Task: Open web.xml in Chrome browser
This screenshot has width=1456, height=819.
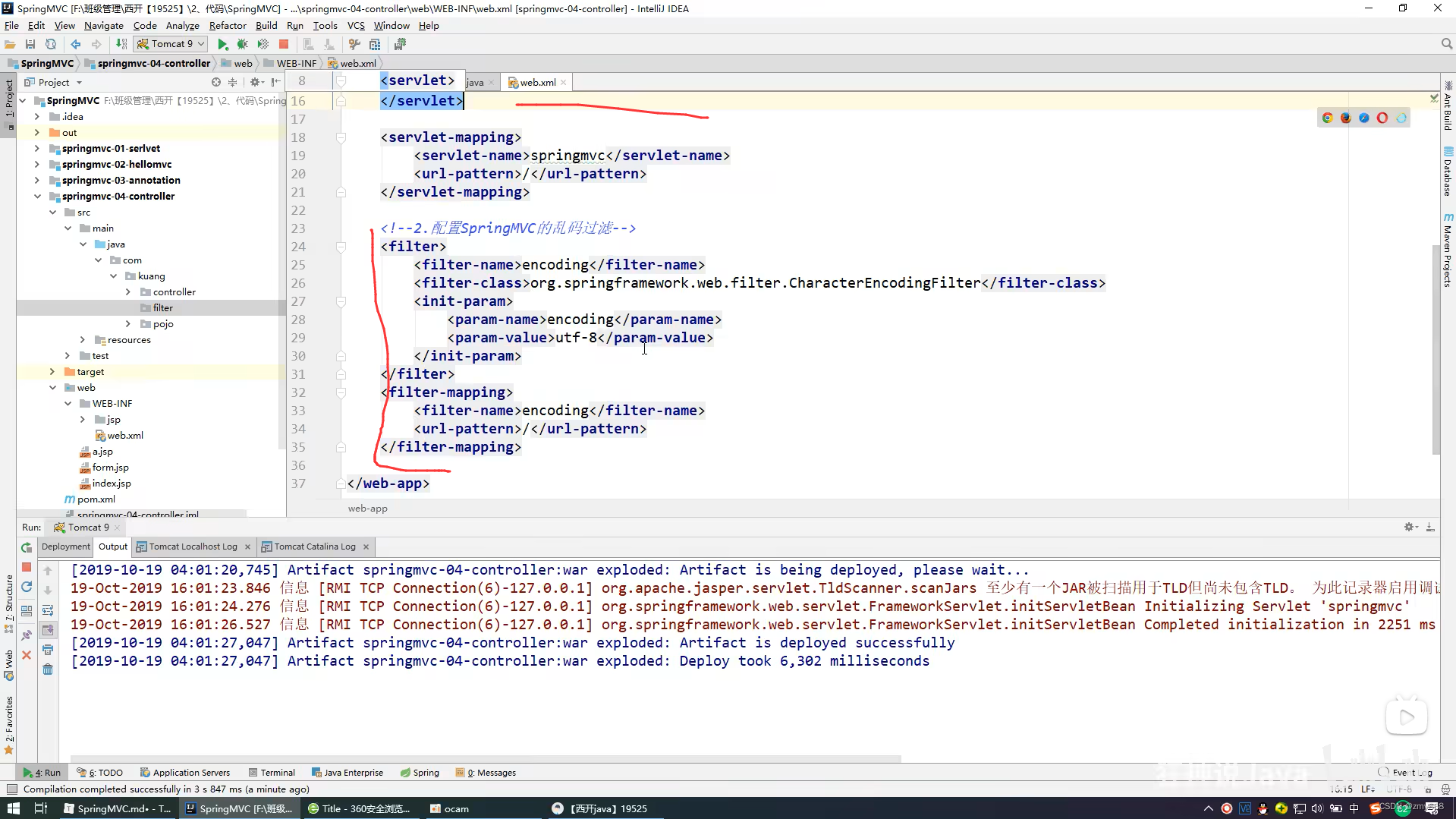Action: click(x=1327, y=118)
